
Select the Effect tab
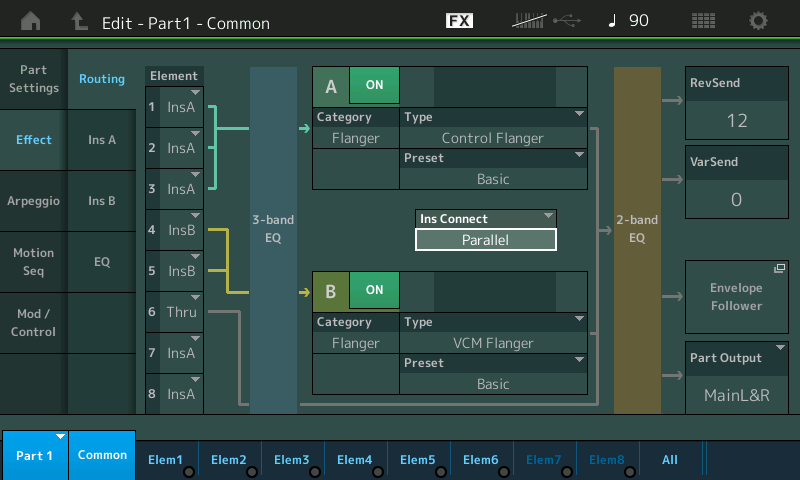tap(34, 140)
